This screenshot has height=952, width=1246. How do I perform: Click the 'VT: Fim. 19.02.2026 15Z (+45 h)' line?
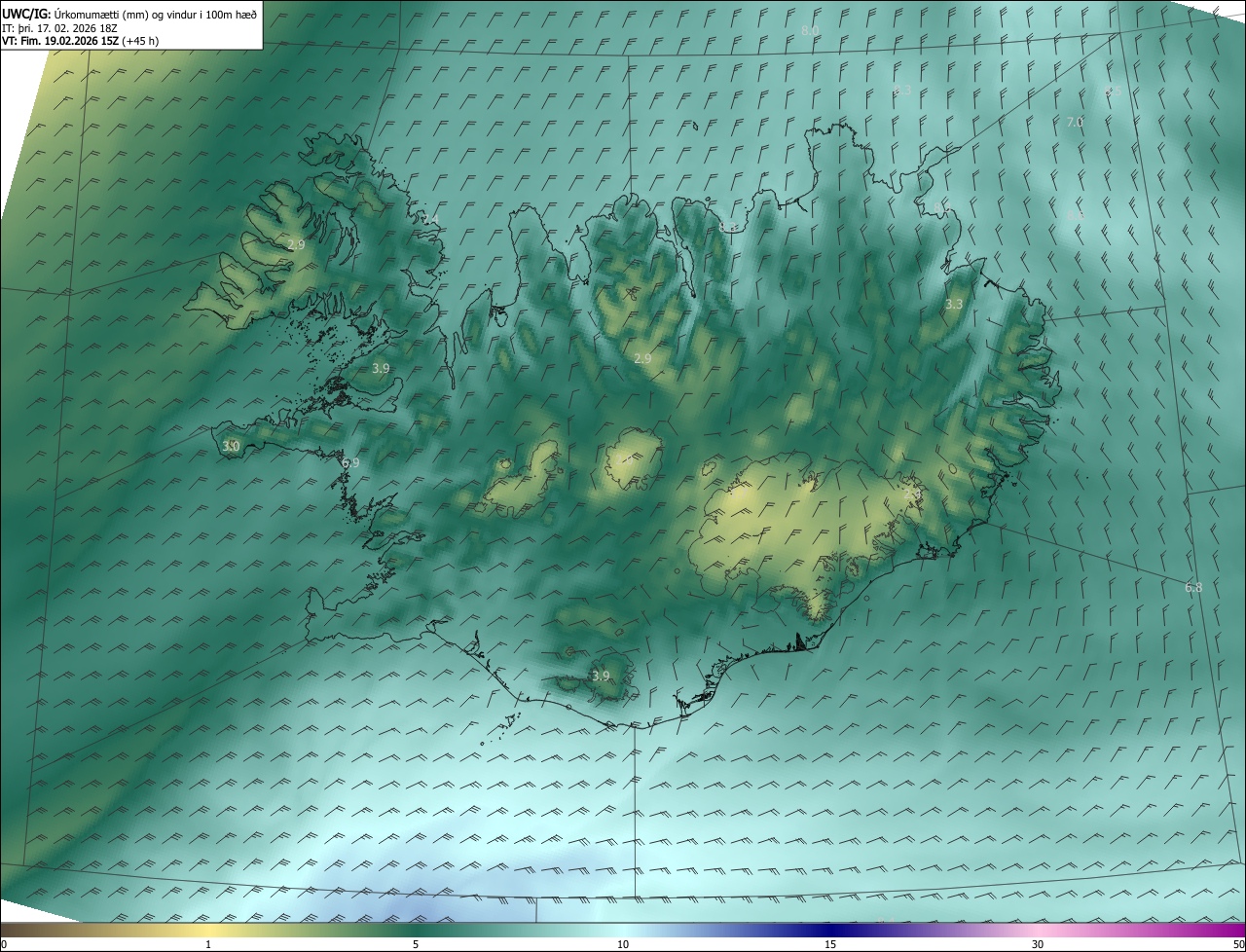(81, 41)
